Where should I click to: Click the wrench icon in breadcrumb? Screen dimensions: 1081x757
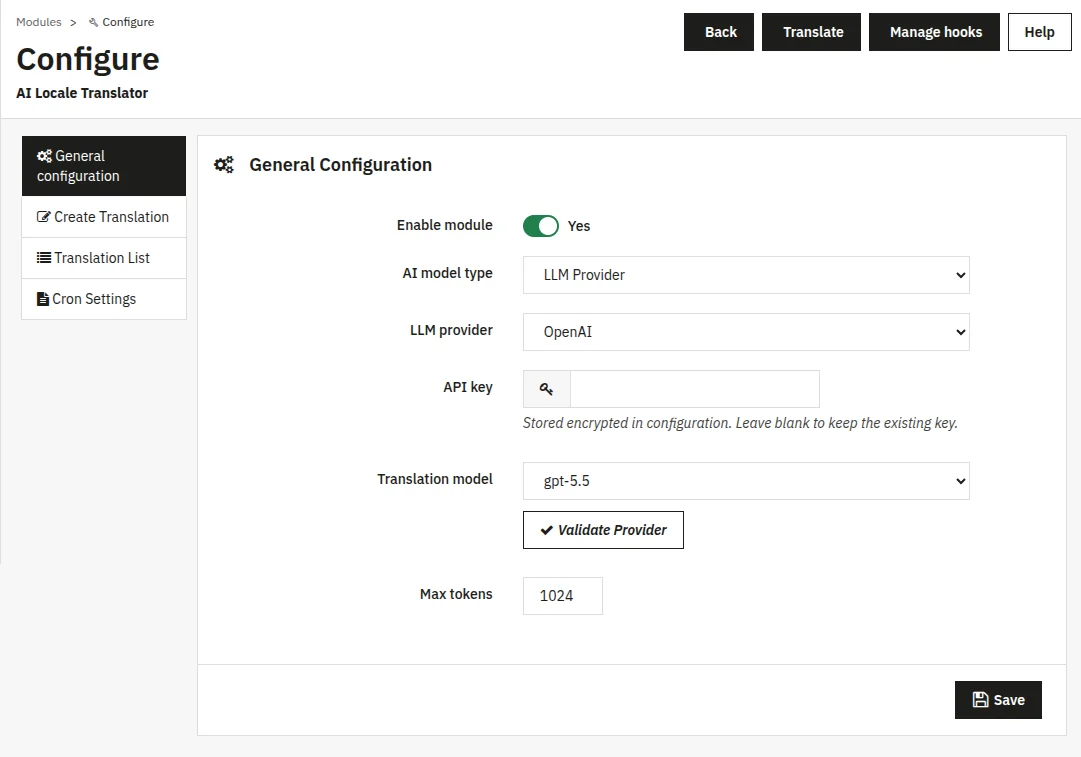coord(94,23)
